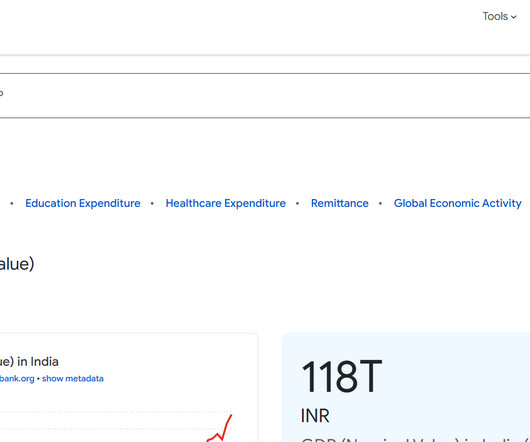
Task: Click the section heading ending 'alue)'
Action: (17, 264)
